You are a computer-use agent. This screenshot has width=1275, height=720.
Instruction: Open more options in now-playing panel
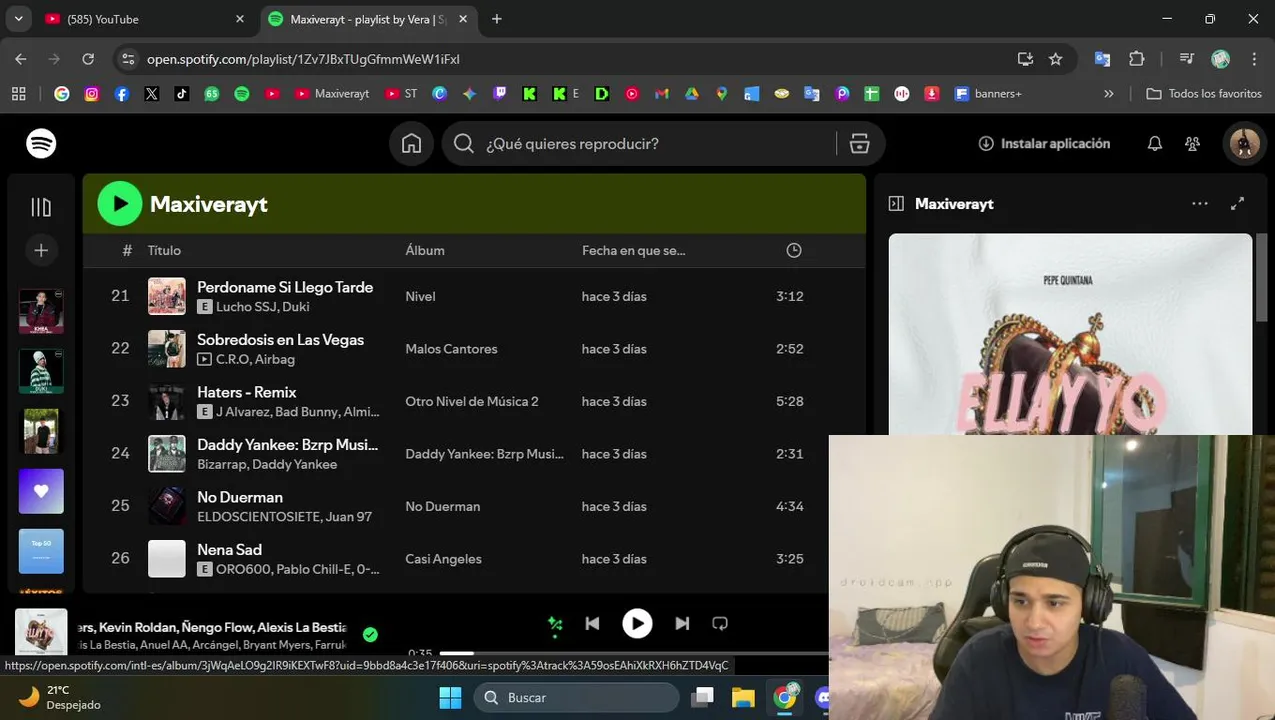click(x=1200, y=204)
